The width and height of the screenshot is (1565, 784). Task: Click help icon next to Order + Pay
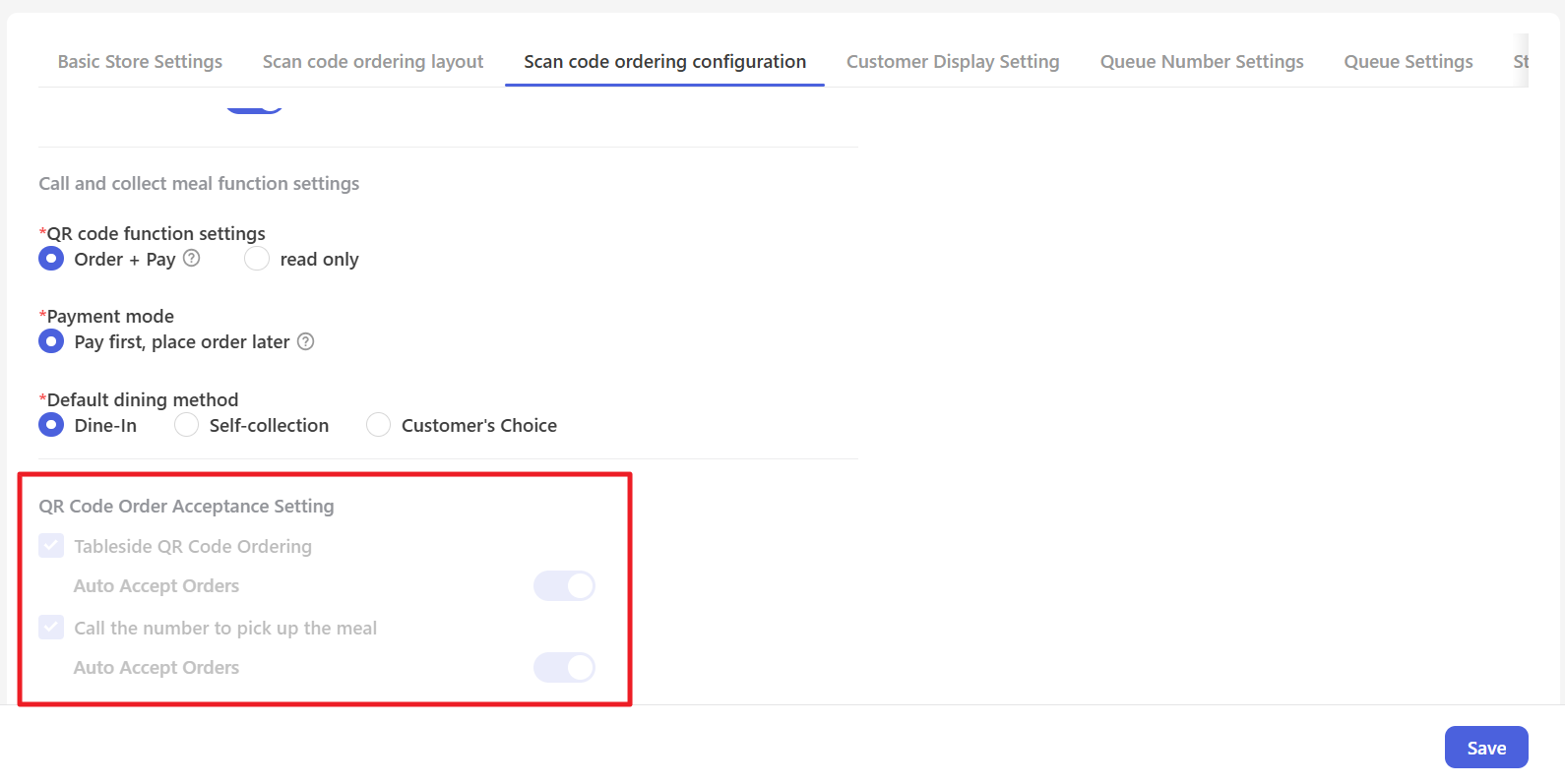[x=192, y=258]
